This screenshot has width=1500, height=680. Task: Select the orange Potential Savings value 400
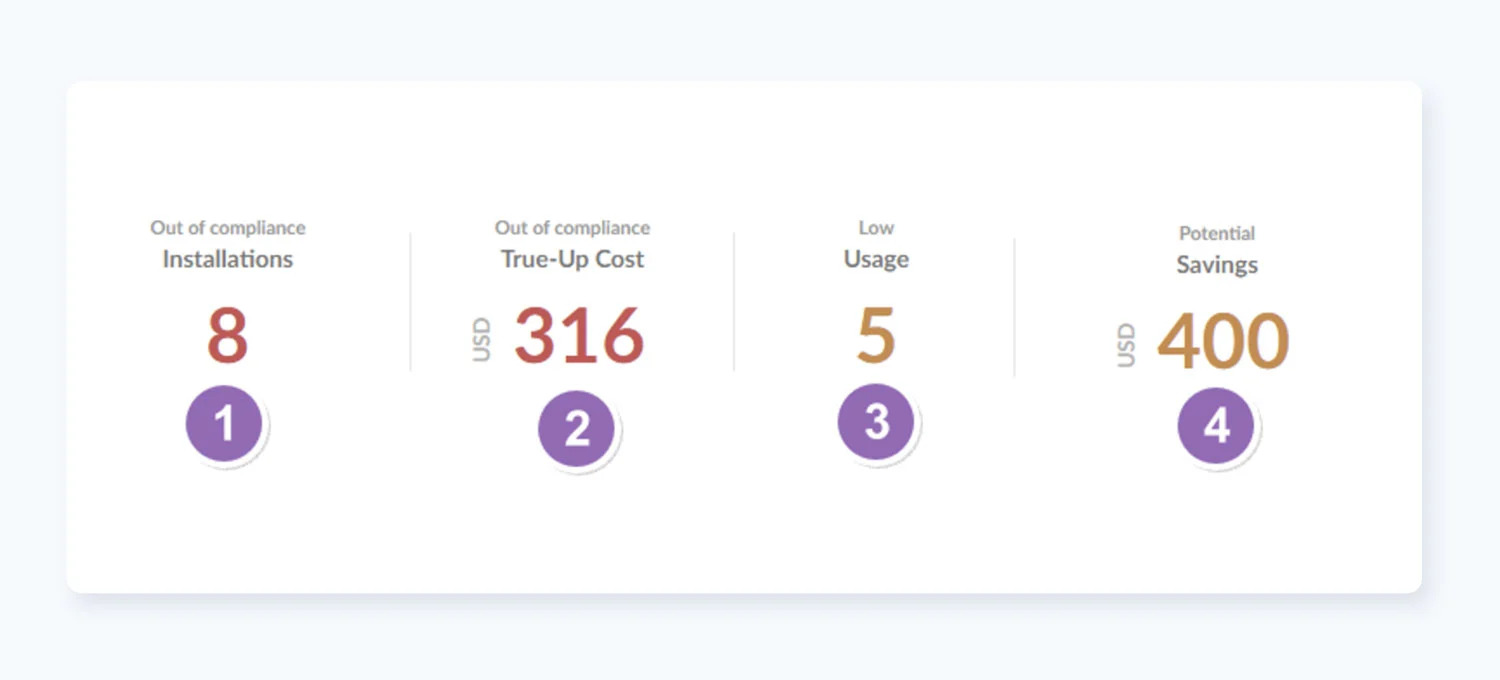click(1223, 342)
